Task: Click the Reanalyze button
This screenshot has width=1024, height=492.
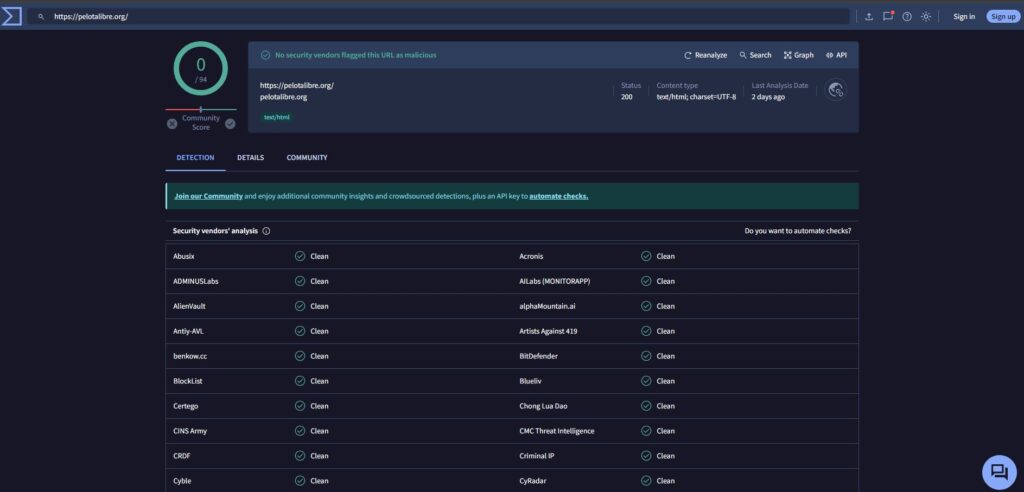Action: (x=705, y=56)
